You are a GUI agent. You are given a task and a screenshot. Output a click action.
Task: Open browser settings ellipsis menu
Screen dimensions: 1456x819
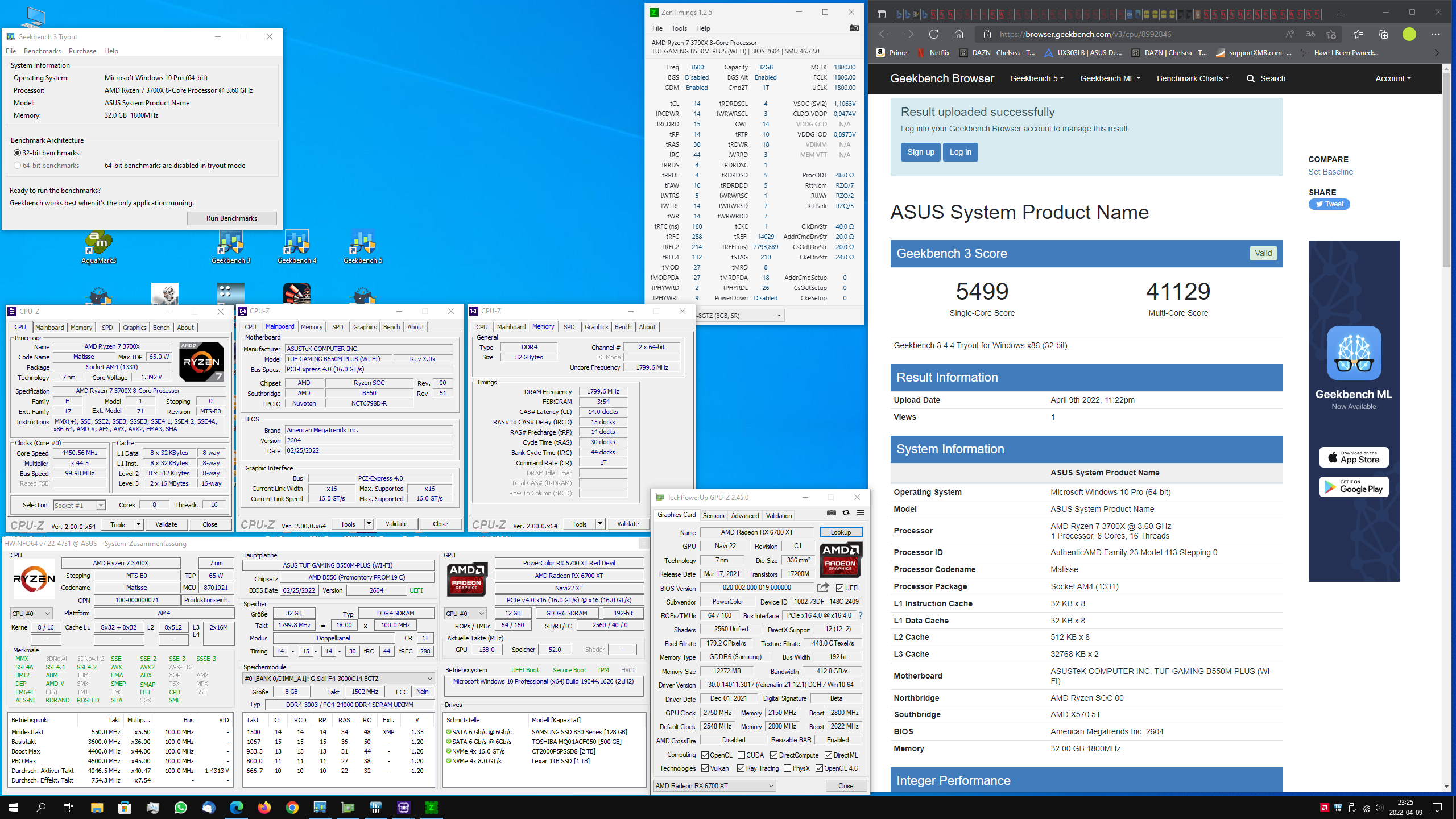pos(1436,34)
